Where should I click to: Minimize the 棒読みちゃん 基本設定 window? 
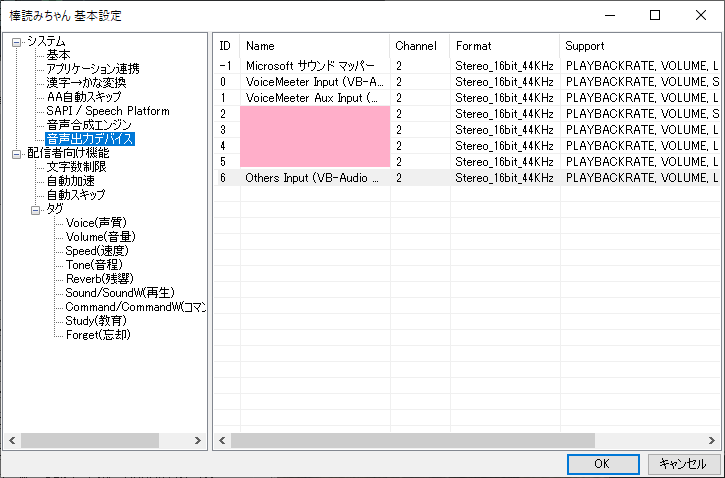pos(610,15)
